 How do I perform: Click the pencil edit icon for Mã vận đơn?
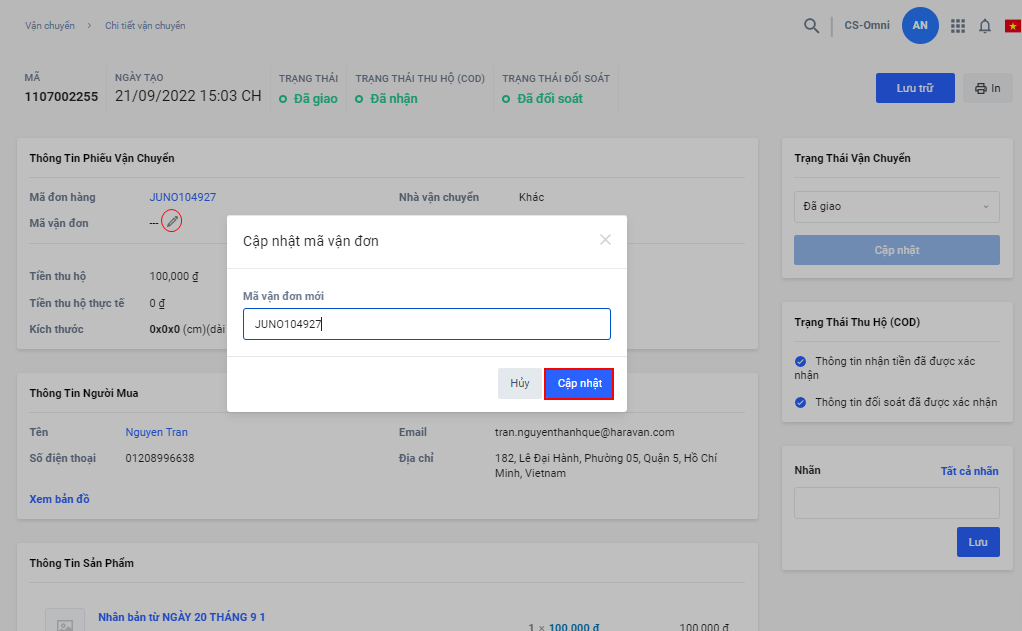coord(171,222)
